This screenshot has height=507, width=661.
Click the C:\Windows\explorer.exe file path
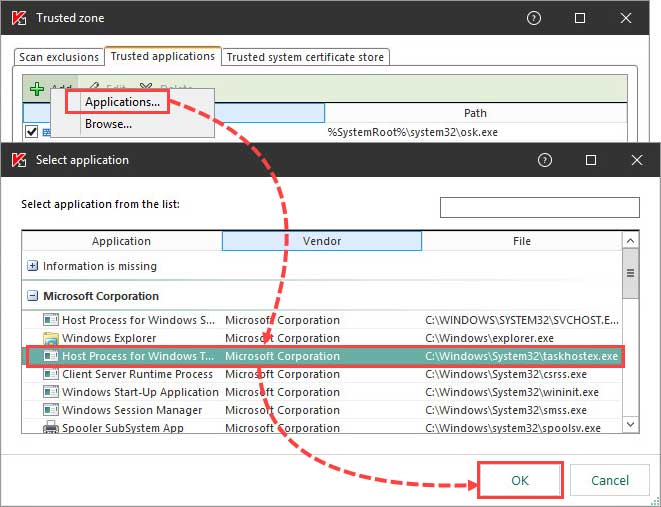[489, 338]
